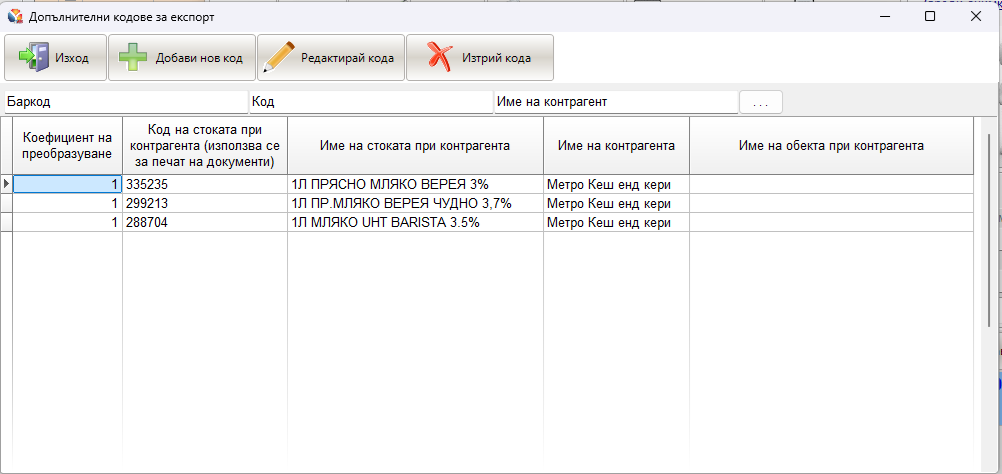Viewport: 1002px width, 474px height.
Task: Select the row indicator arrow of the first row
Action: 6,184
